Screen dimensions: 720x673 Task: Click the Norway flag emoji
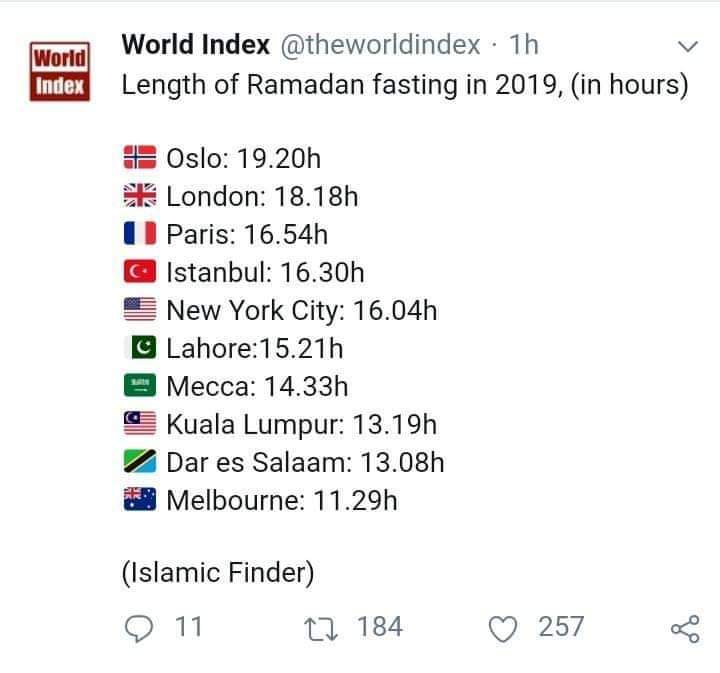pyautogui.click(x=140, y=158)
